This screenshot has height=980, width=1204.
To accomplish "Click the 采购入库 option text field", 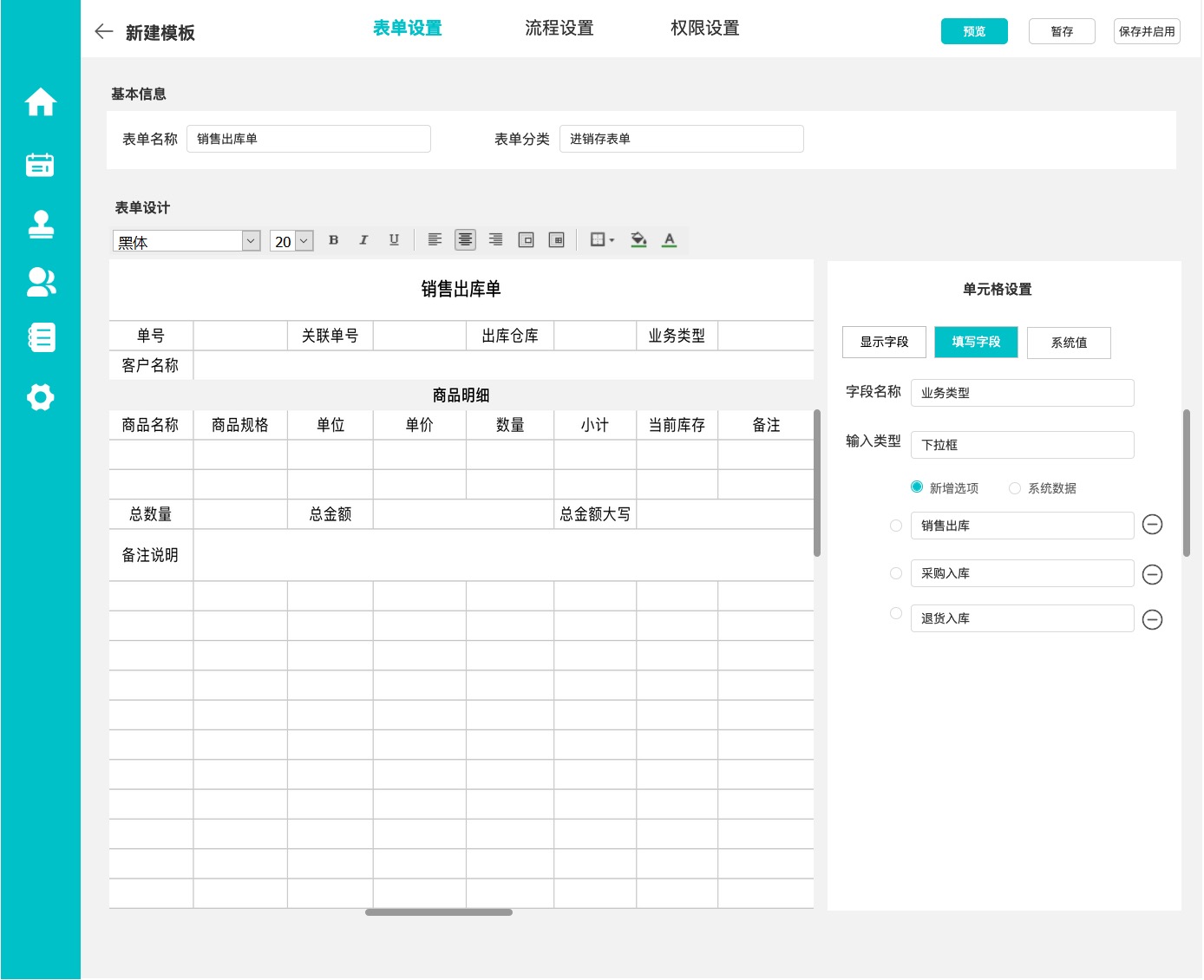I will [1022, 573].
